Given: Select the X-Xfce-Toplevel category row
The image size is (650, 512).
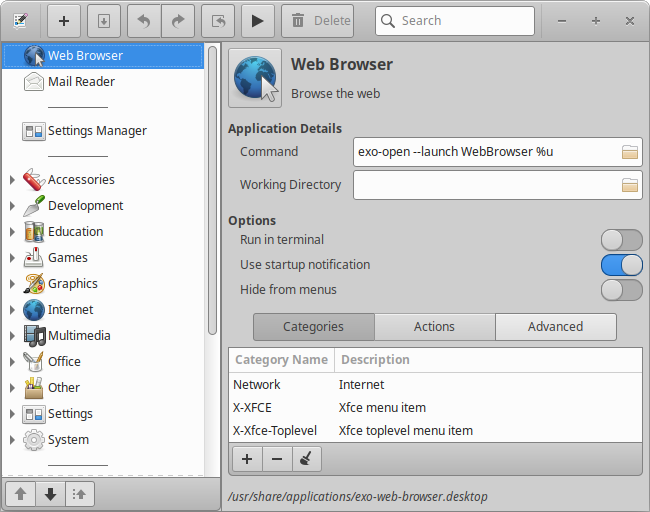Looking at the screenshot, I should tap(435, 431).
